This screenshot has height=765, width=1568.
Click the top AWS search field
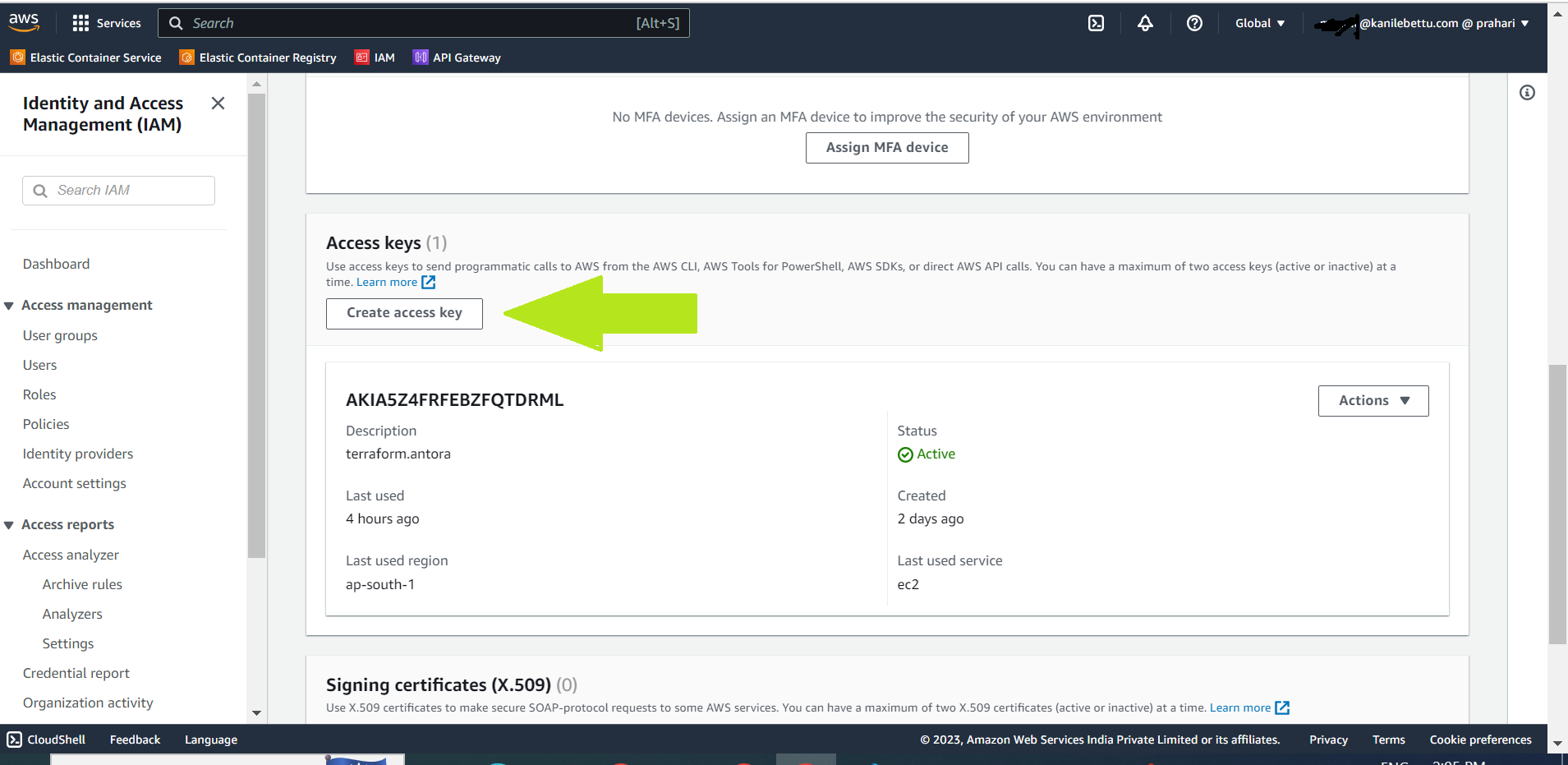point(423,23)
